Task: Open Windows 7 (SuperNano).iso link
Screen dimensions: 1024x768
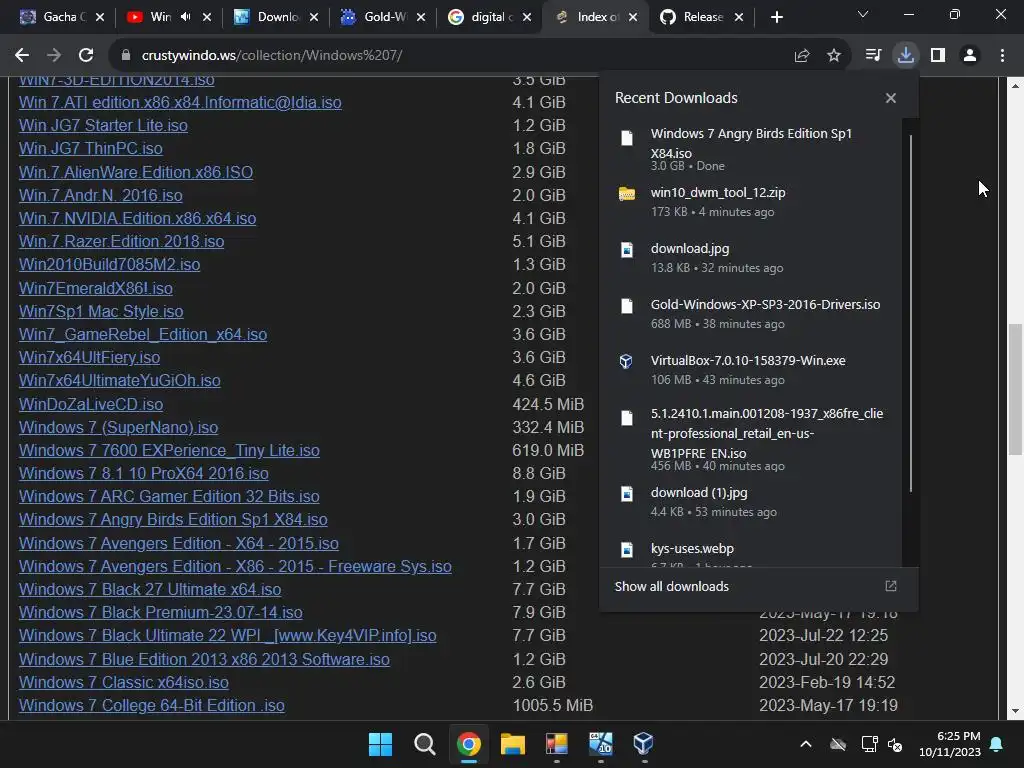Action: click(x=118, y=427)
